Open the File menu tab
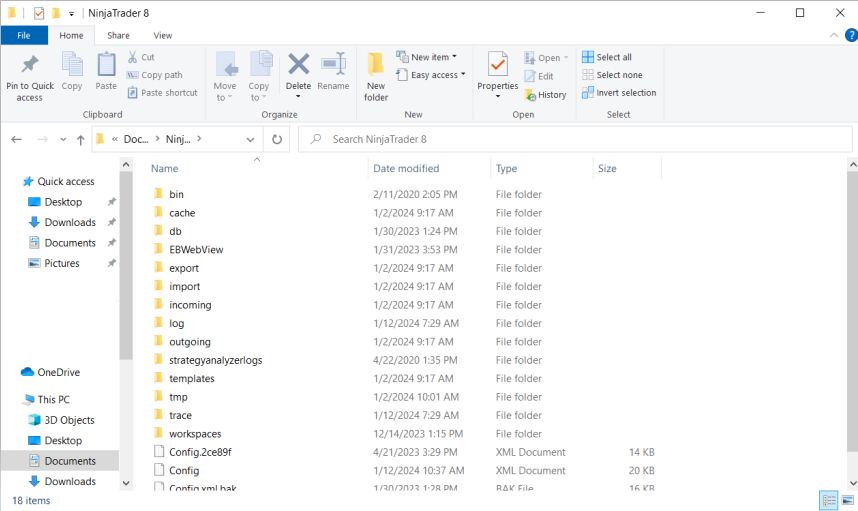Viewport: 858px width, 511px height. (24, 36)
